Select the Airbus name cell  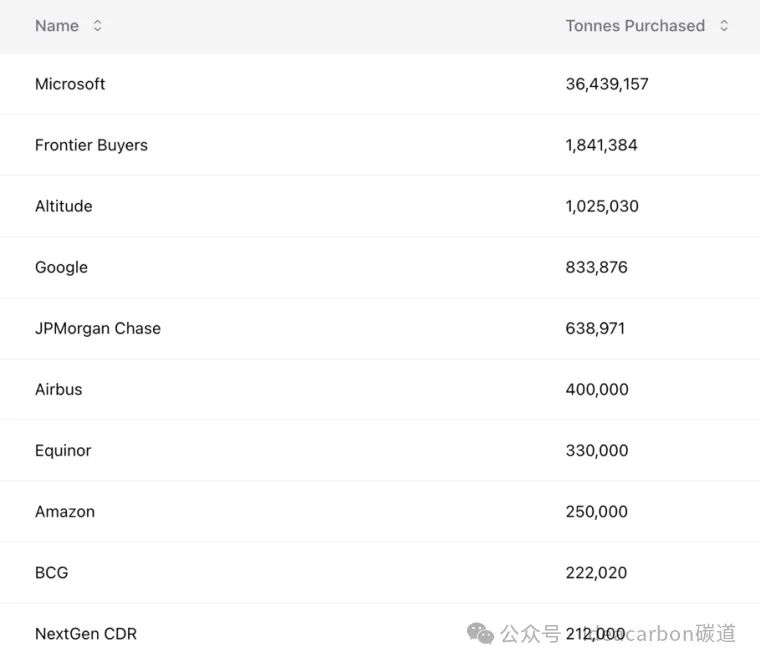point(59,389)
